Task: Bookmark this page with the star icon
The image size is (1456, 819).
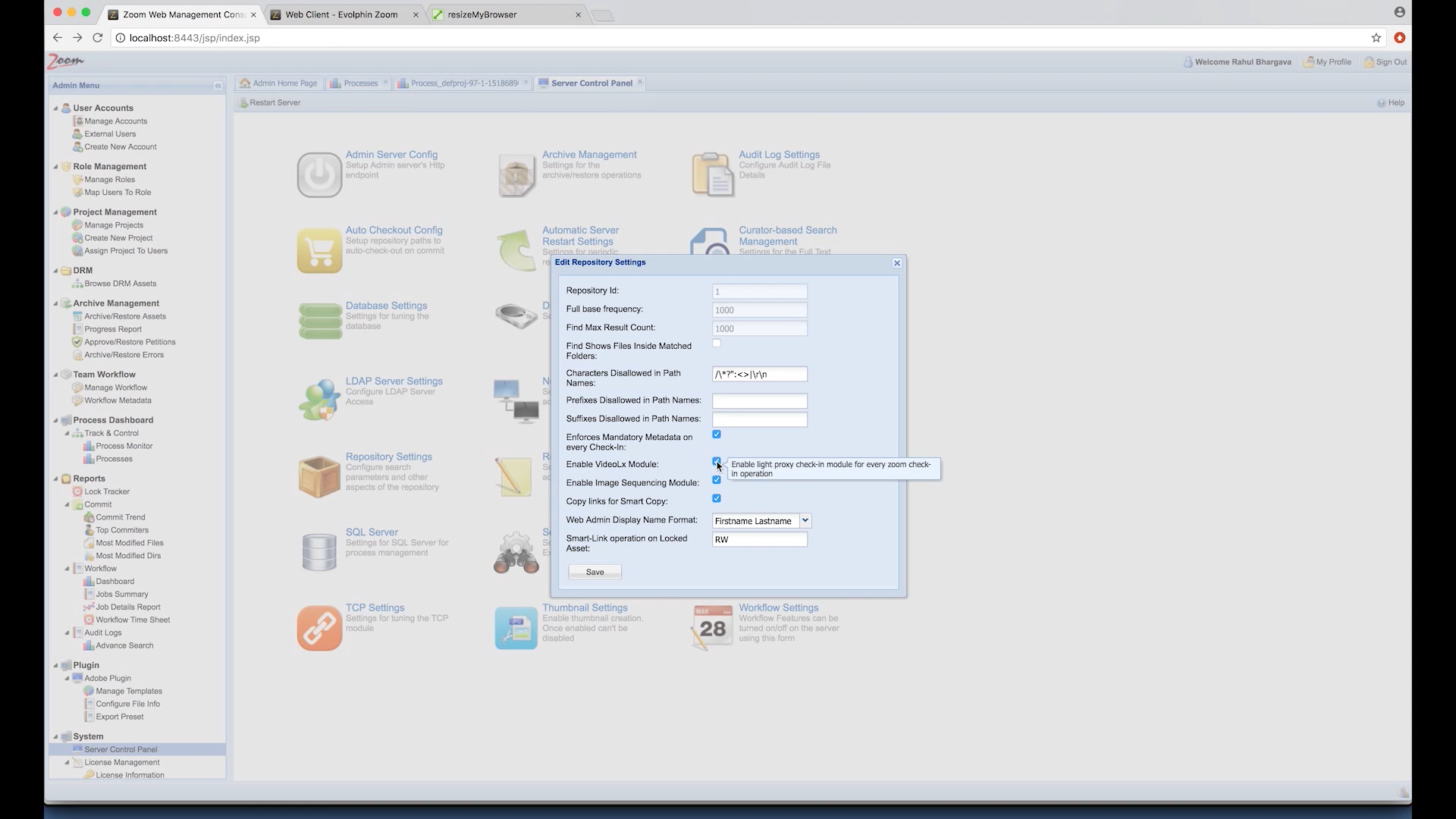Action: pos(1376,38)
